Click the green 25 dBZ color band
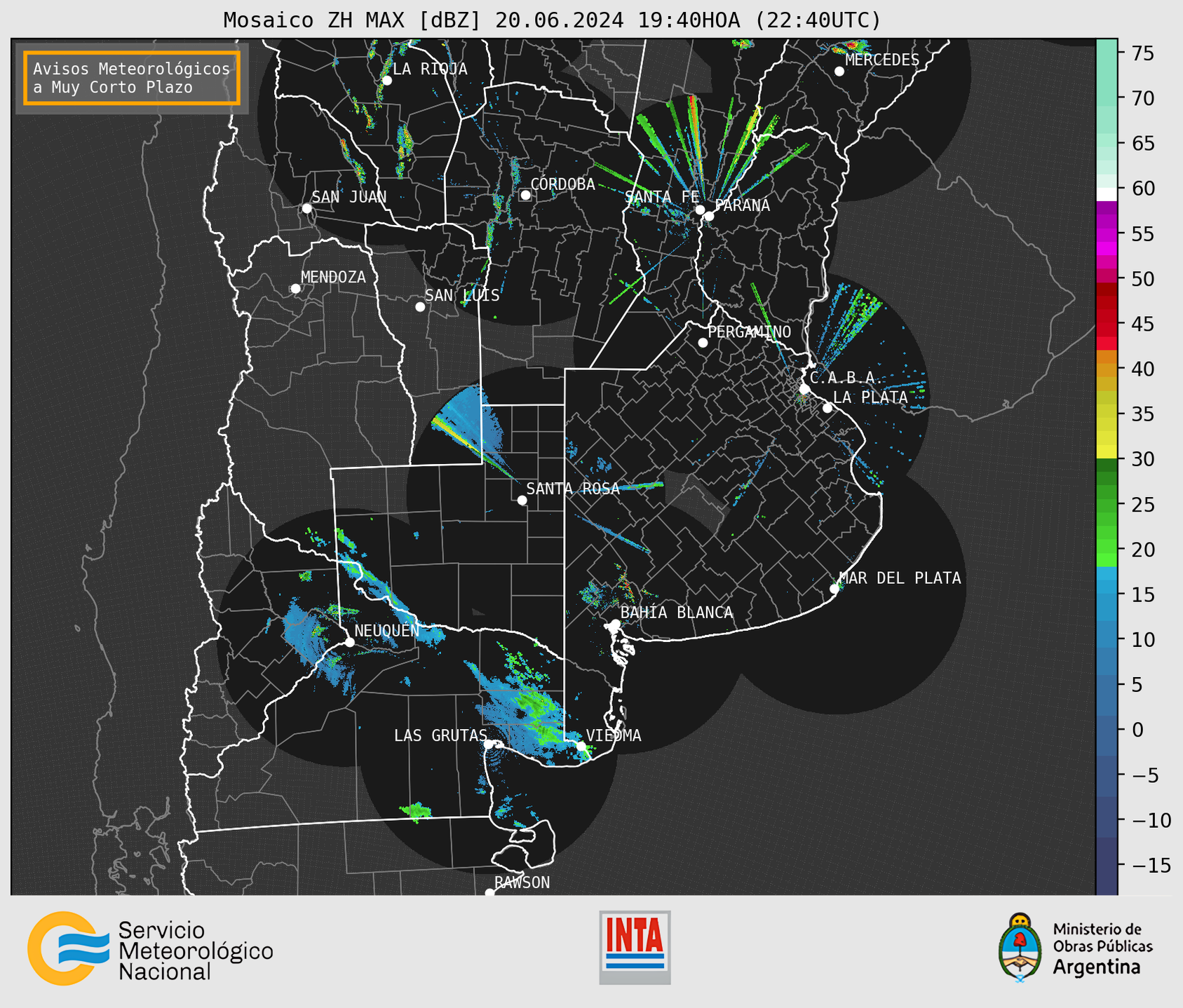 pyautogui.click(x=1107, y=505)
